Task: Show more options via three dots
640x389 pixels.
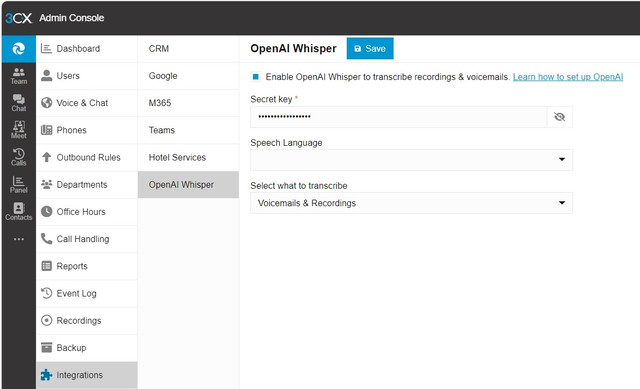Action: [x=19, y=239]
